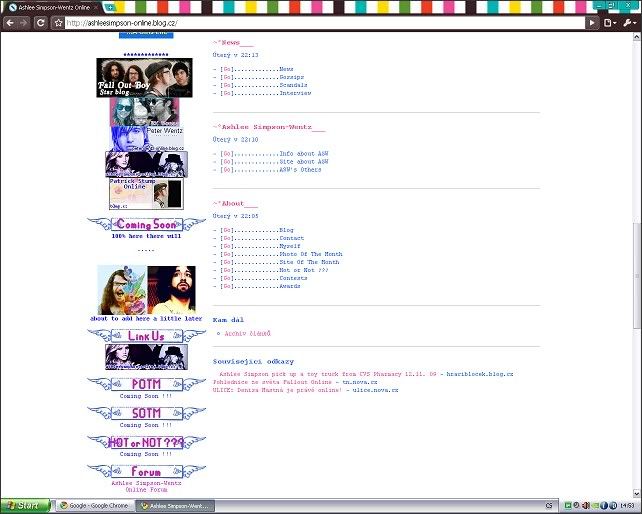Open the Patrick Stump Online banner

coord(145,193)
